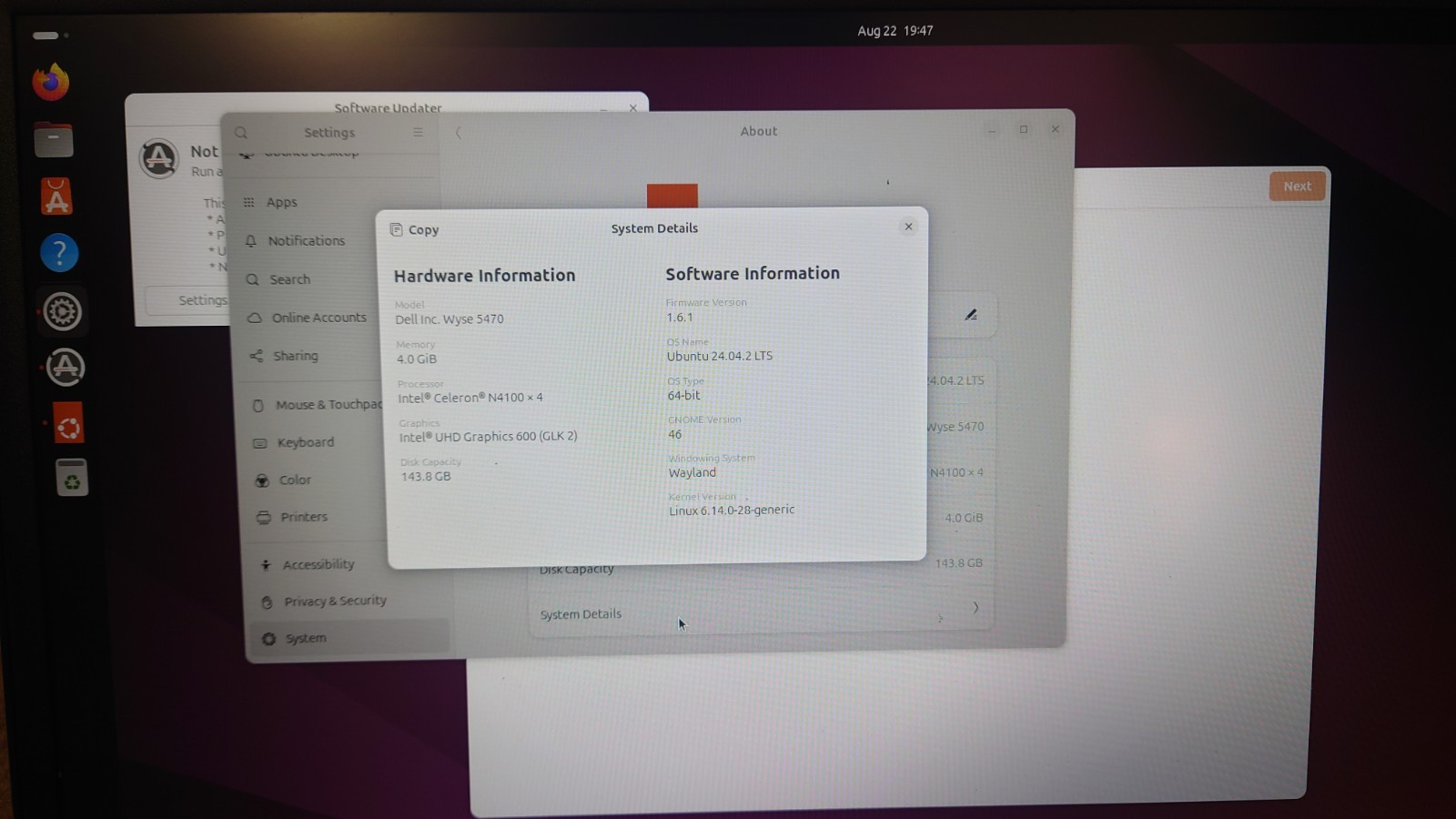Screen dimensions: 1456x819
Task: Close the Software Updater window
Action: [x=633, y=107]
